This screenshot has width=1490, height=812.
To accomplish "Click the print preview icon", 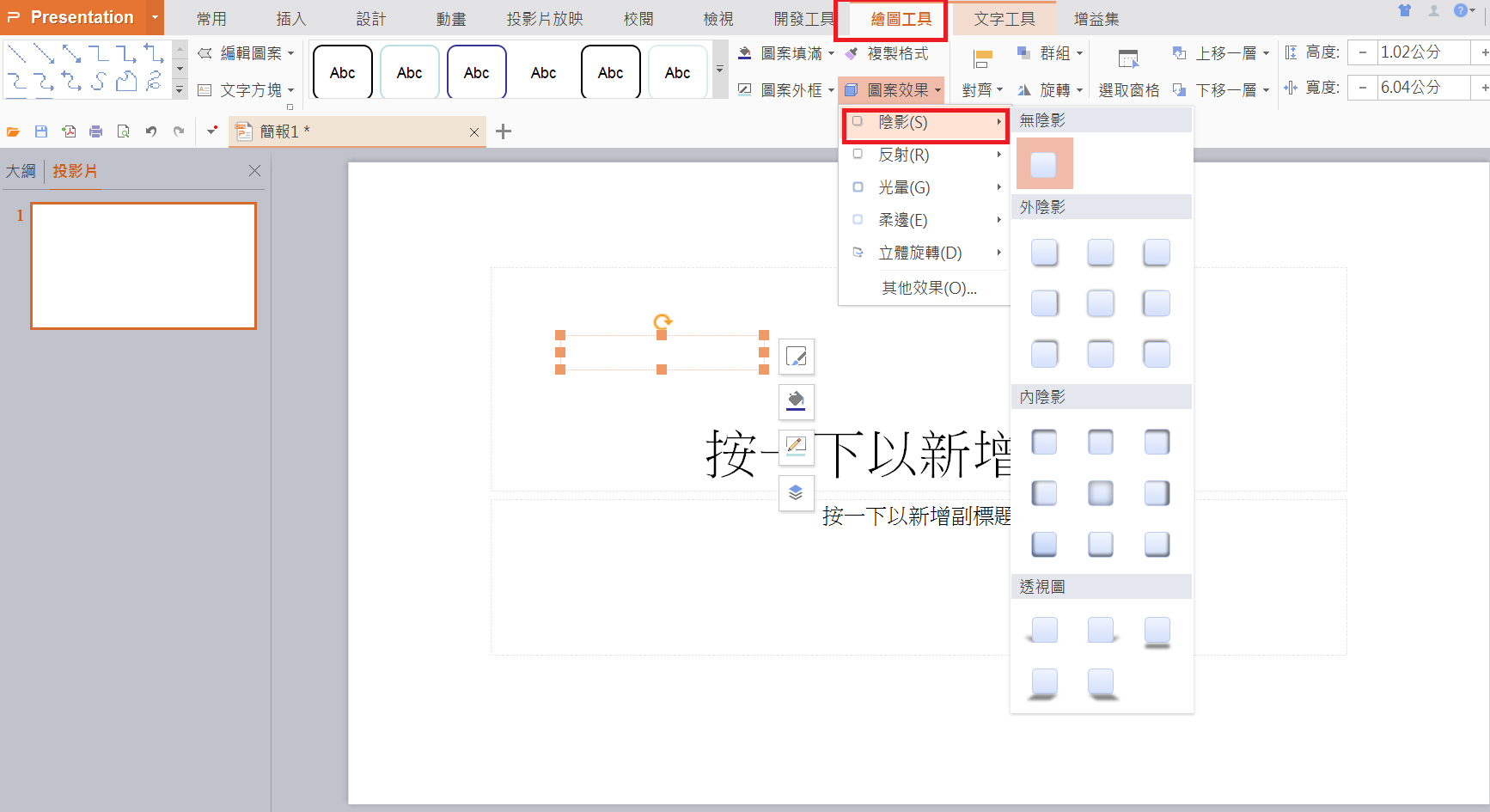I will coord(123,131).
